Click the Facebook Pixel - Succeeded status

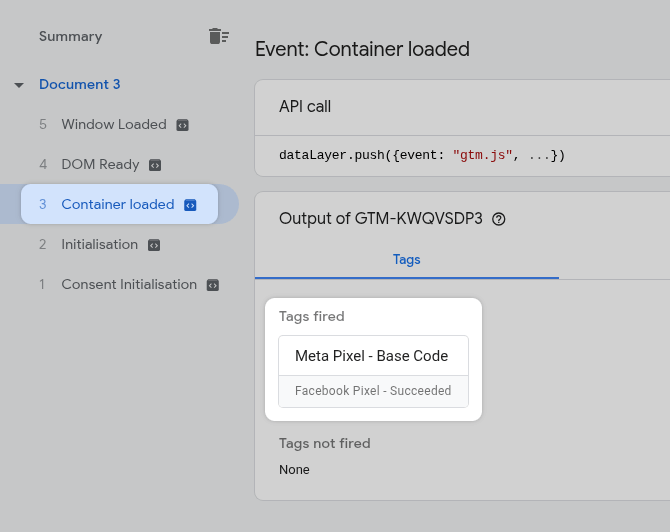(373, 391)
